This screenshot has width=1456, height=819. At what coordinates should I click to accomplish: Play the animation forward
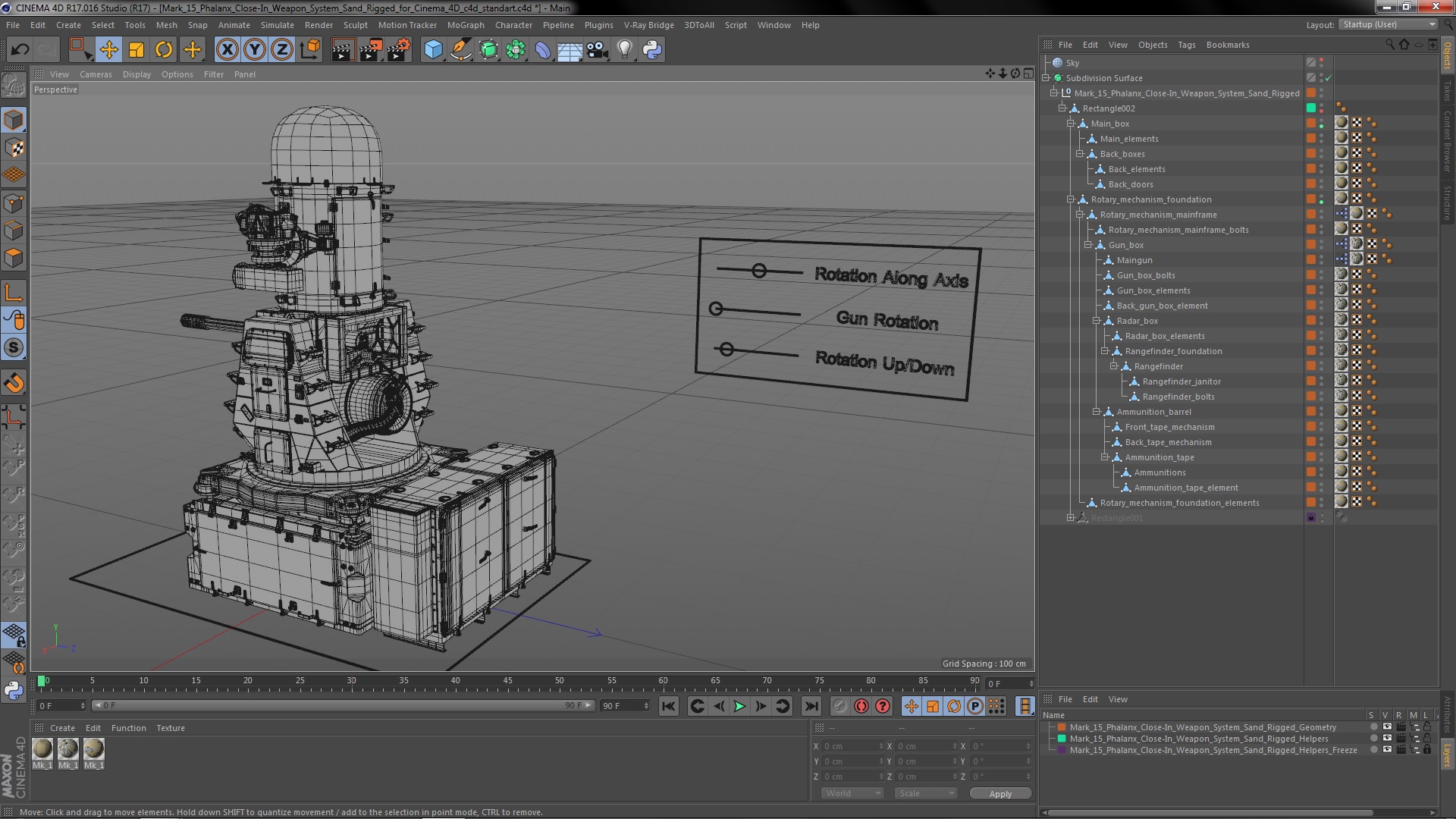[x=739, y=706]
